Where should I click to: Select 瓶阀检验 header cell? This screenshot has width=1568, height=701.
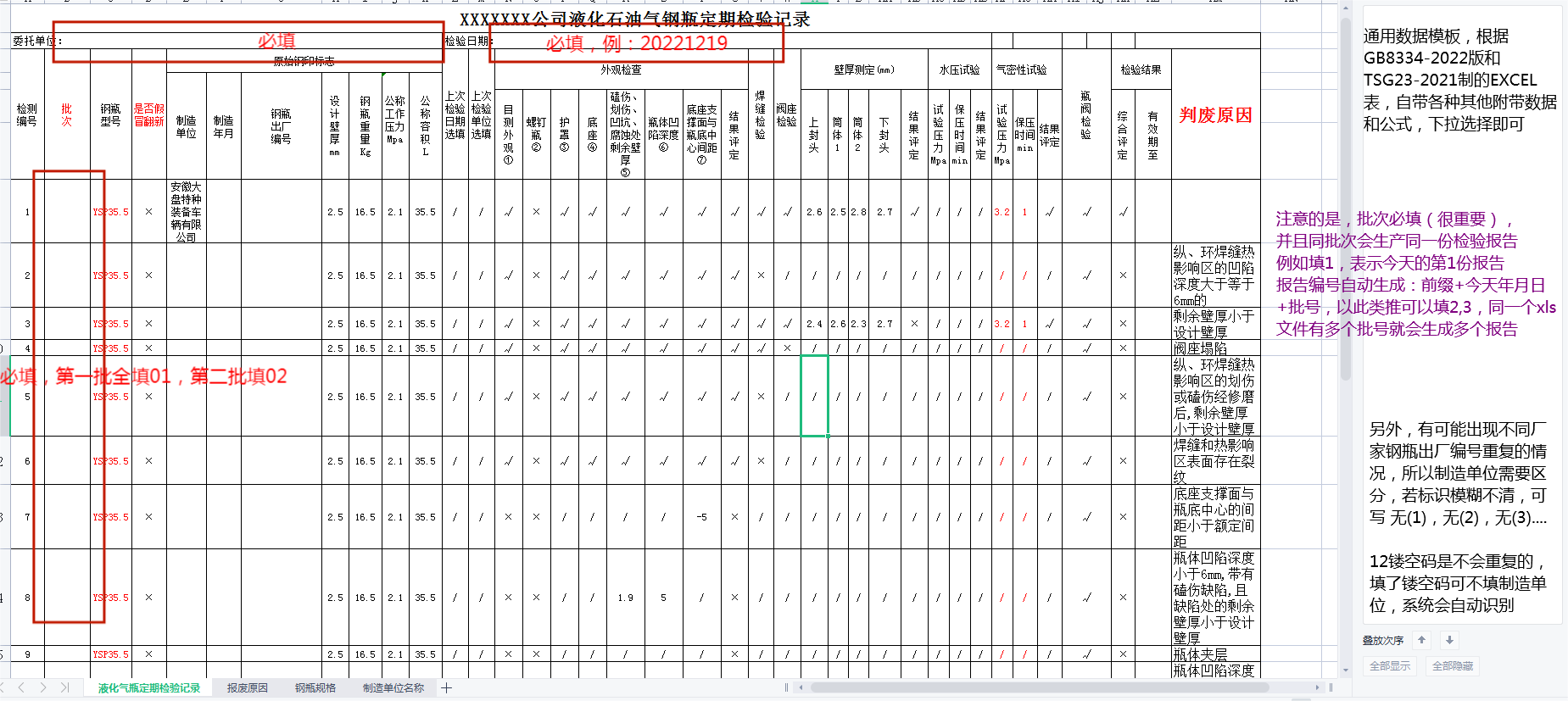[x=1086, y=115]
